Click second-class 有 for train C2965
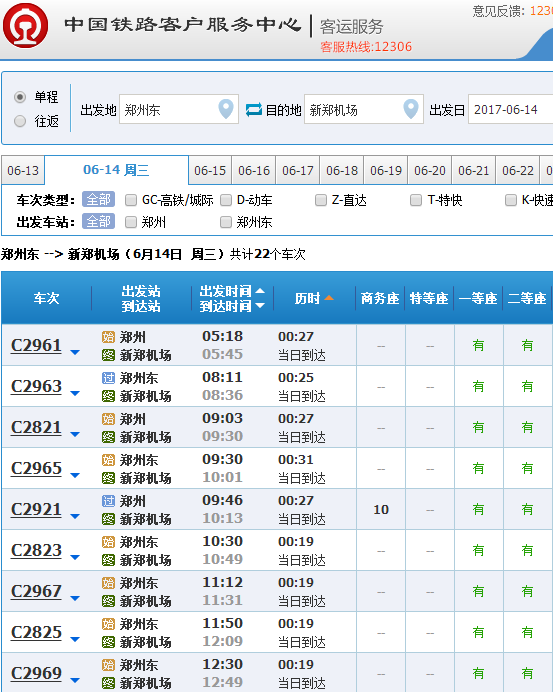Screen dimensions: 553x692 click(x=527, y=468)
